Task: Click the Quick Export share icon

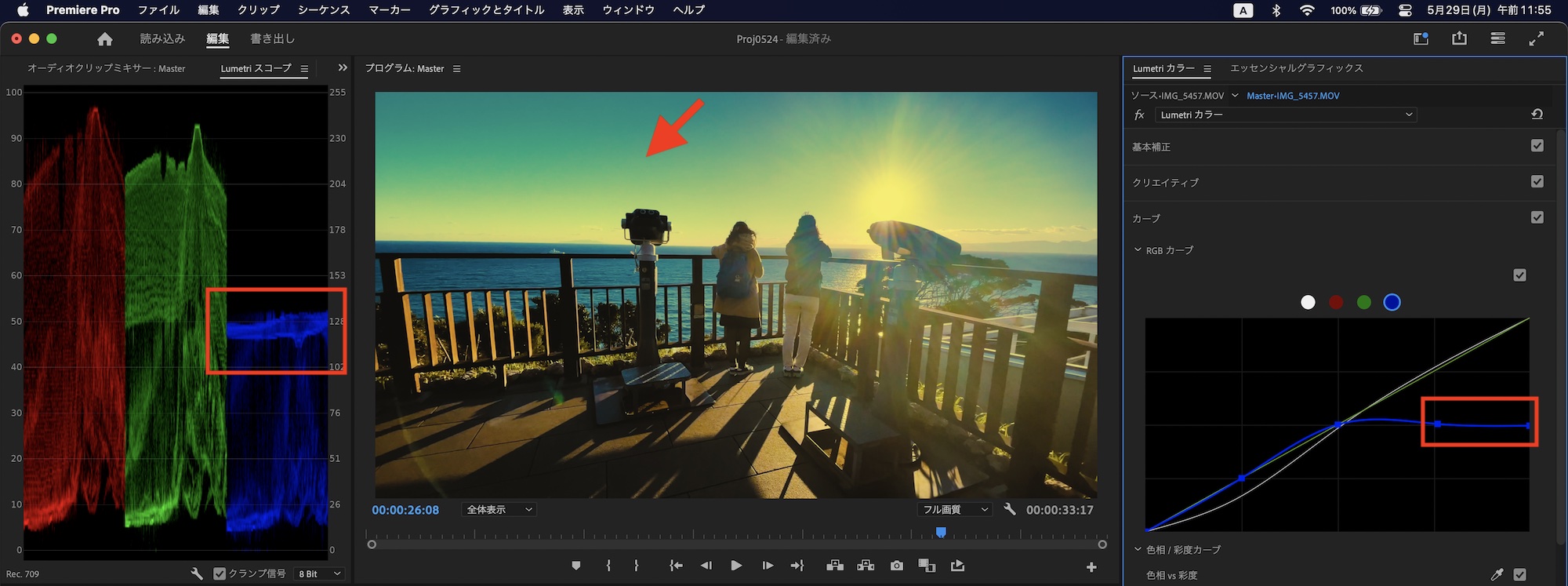Action: (1459, 38)
